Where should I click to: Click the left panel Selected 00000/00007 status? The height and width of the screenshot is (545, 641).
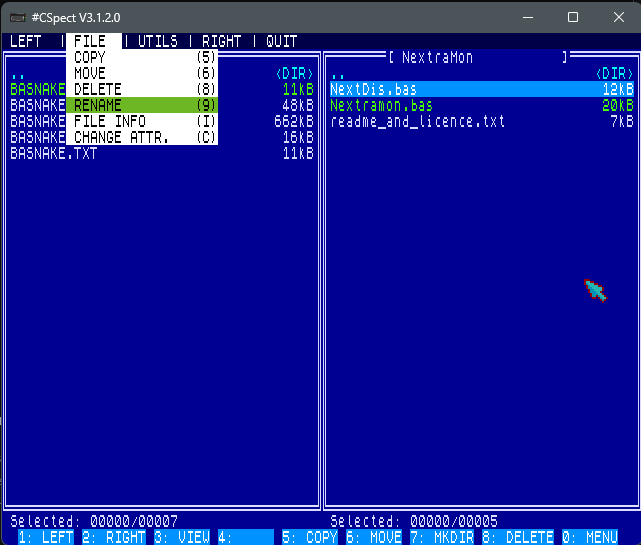pos(94,521)
